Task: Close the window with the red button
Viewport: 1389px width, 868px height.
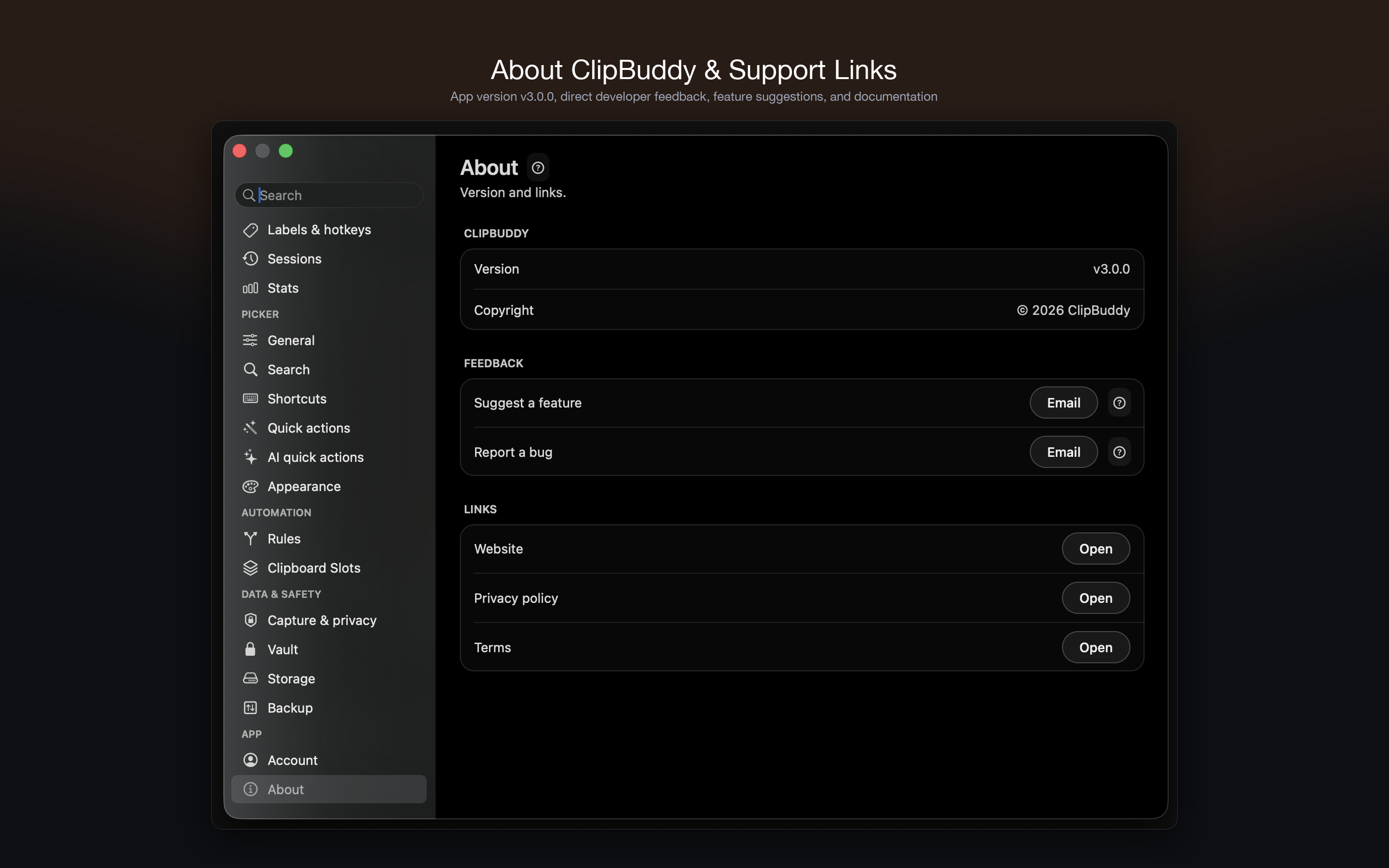Action: (240, 151)
